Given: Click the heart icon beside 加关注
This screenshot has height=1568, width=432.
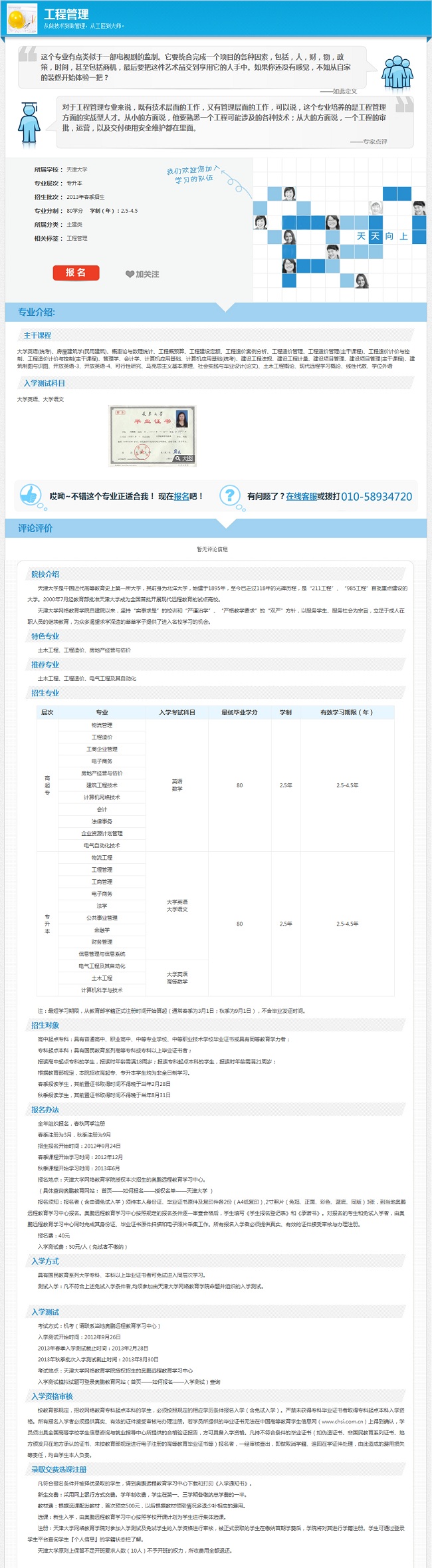Looking at the screenshot, I should point(130,274).
